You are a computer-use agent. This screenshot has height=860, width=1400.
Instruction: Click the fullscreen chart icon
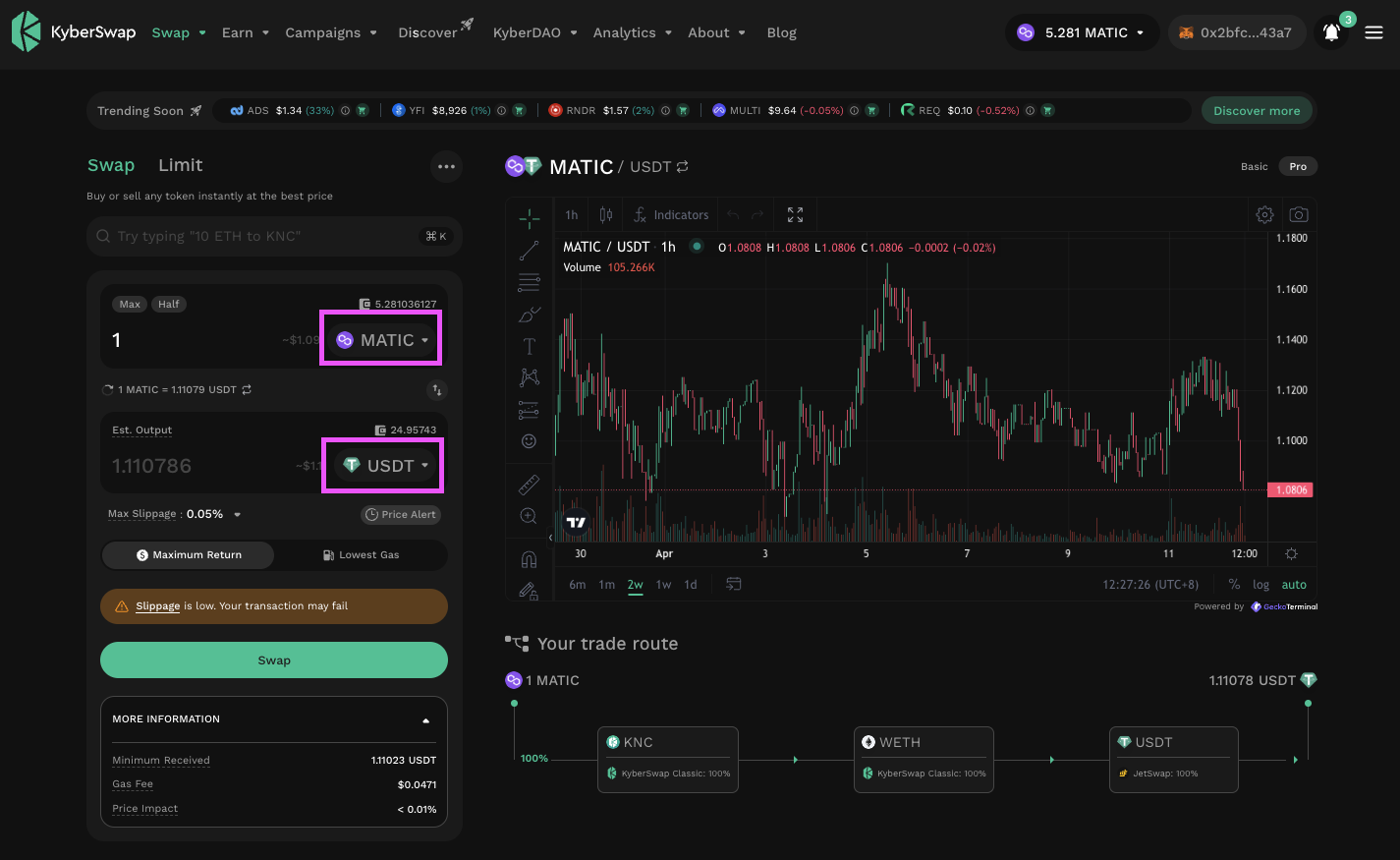[795, 214]
